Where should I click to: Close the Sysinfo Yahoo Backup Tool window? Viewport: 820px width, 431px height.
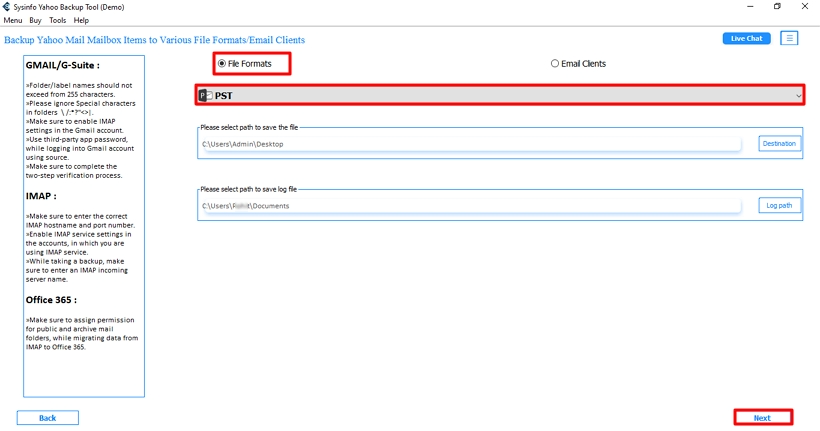[805, 6]
